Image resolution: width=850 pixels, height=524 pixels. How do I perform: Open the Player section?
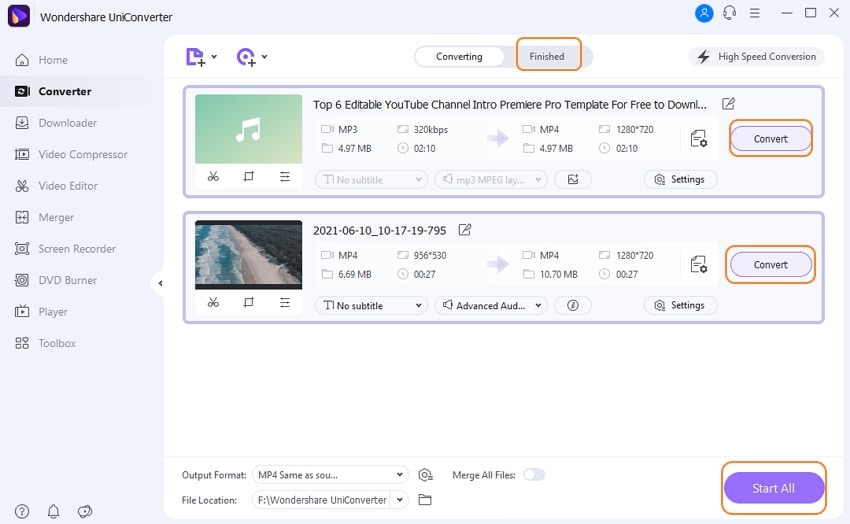click(41, 311)
